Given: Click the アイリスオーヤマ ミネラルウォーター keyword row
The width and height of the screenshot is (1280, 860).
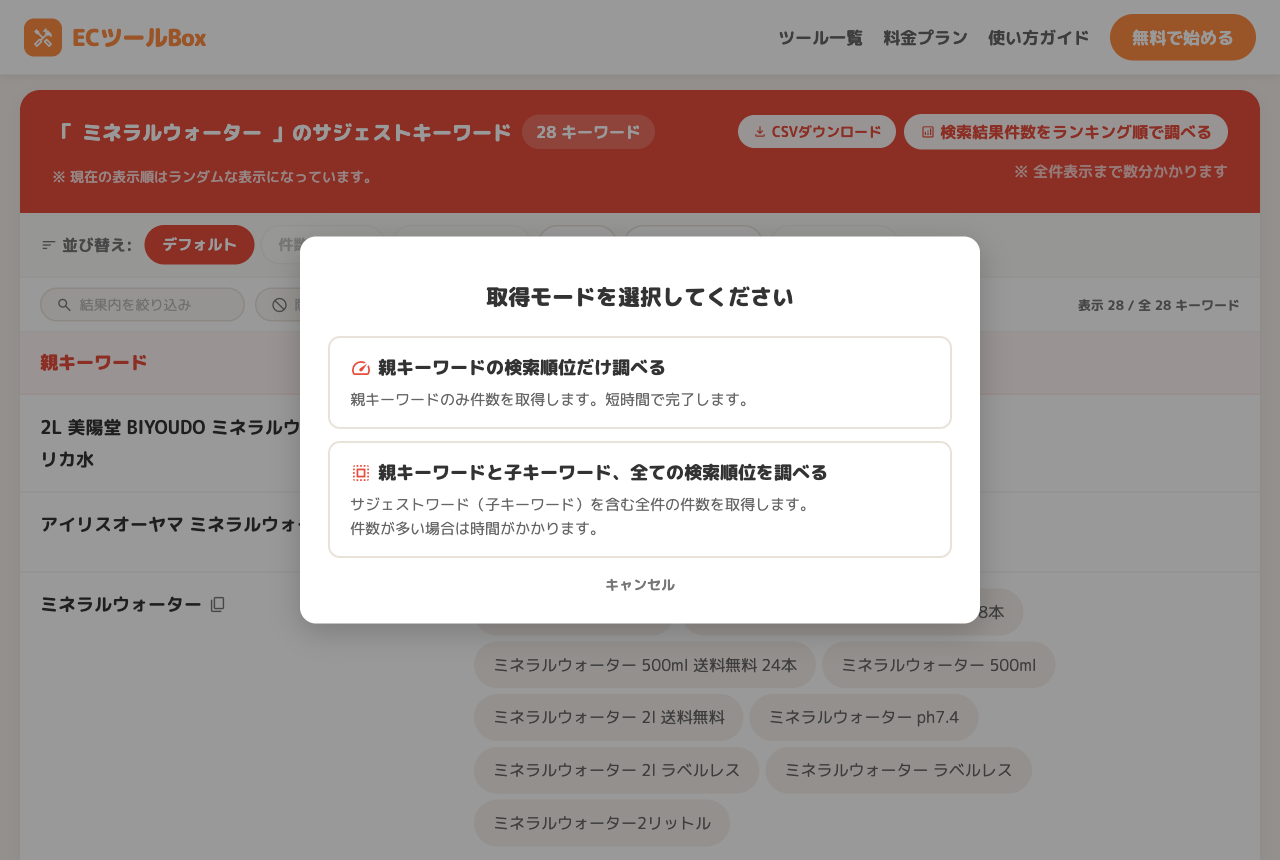Looking at the screenshot, I should pos(170,524).
